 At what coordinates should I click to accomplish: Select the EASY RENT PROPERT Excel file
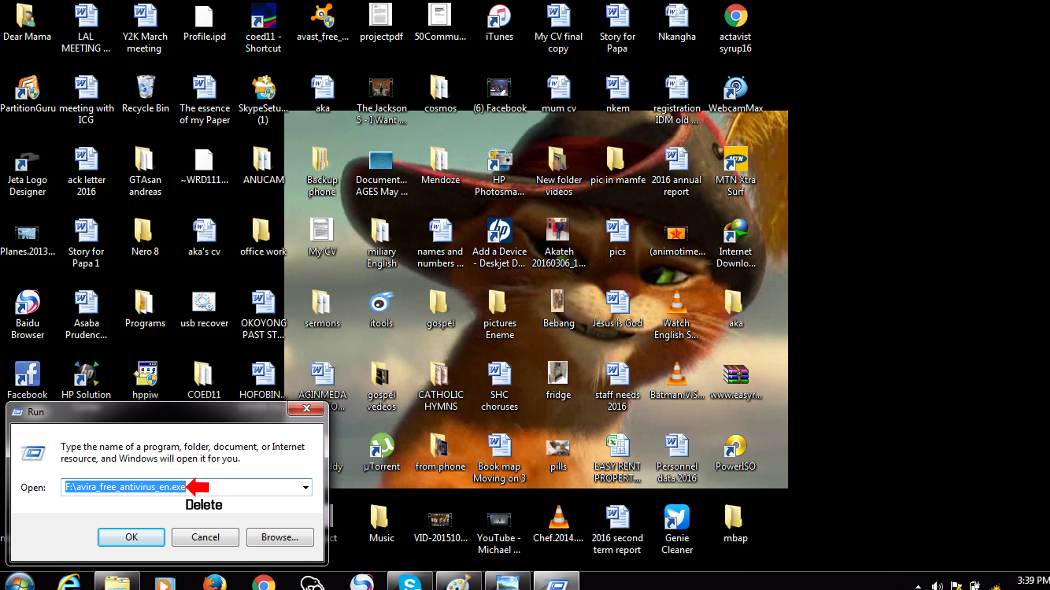point(617,458)
